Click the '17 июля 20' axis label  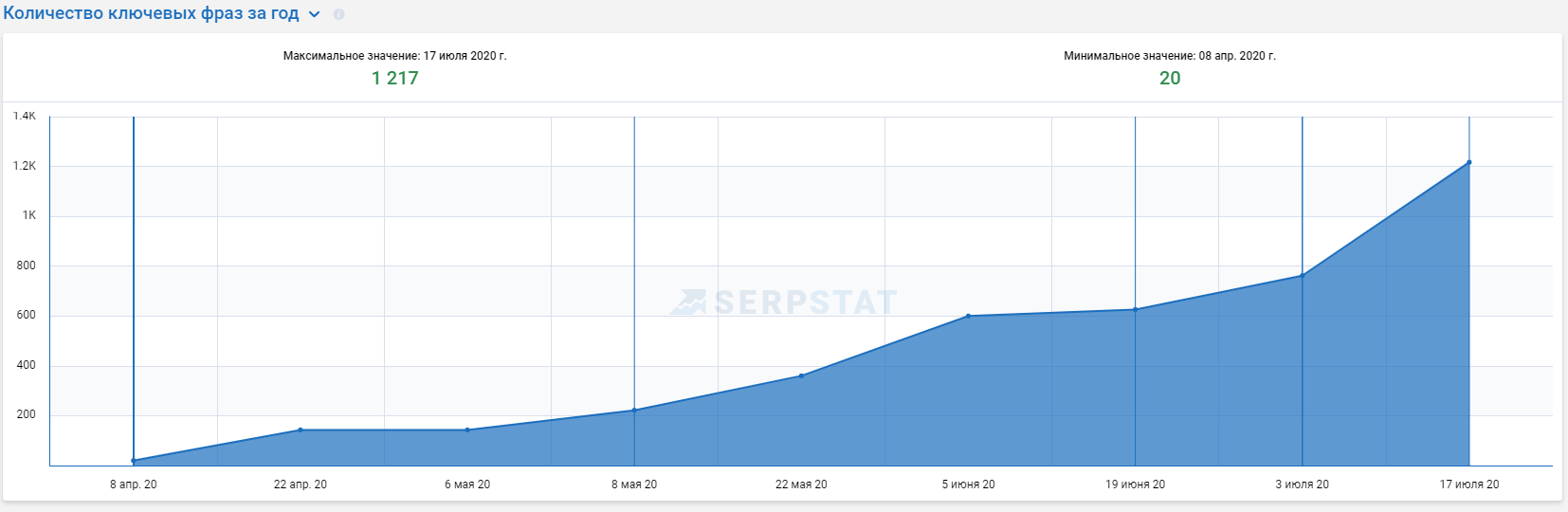click(x=1469, y=485)
